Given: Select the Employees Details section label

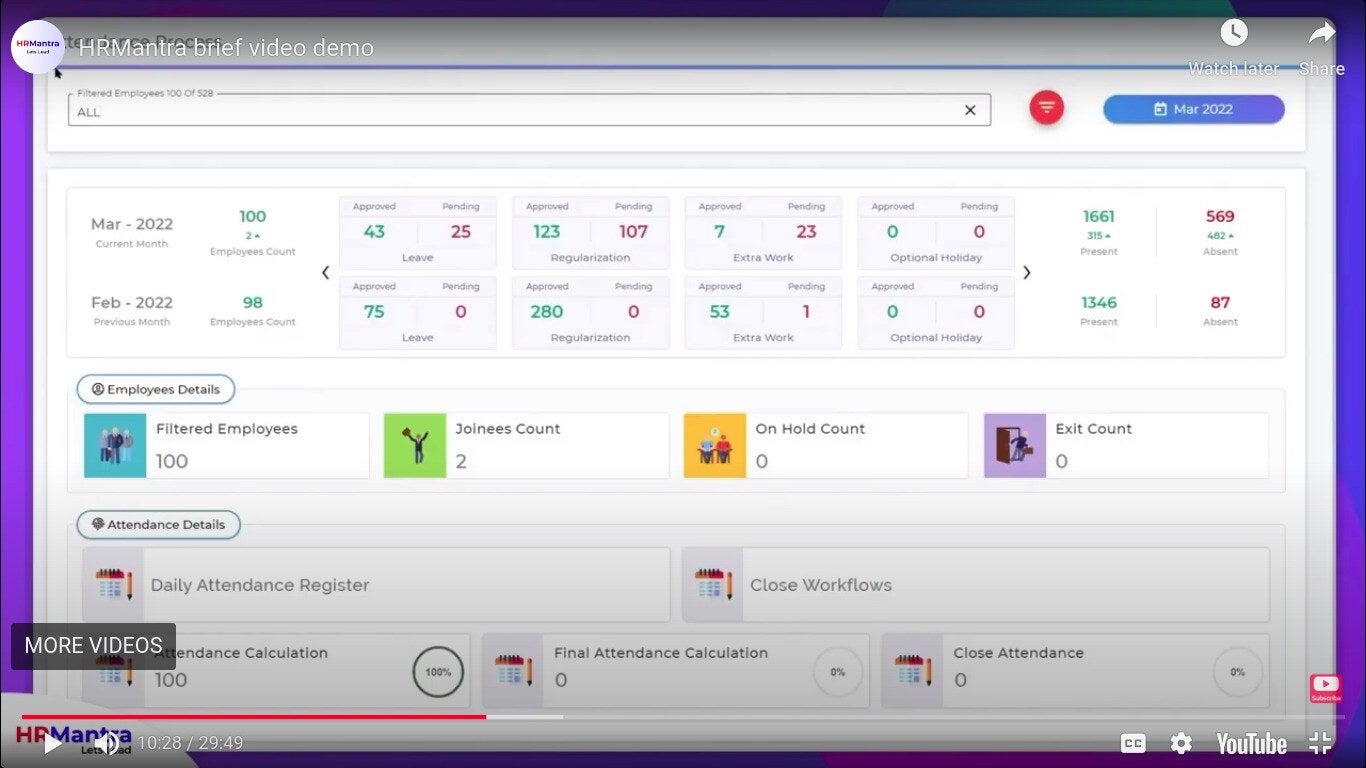Looking at the screenshot, I should 156,389.
